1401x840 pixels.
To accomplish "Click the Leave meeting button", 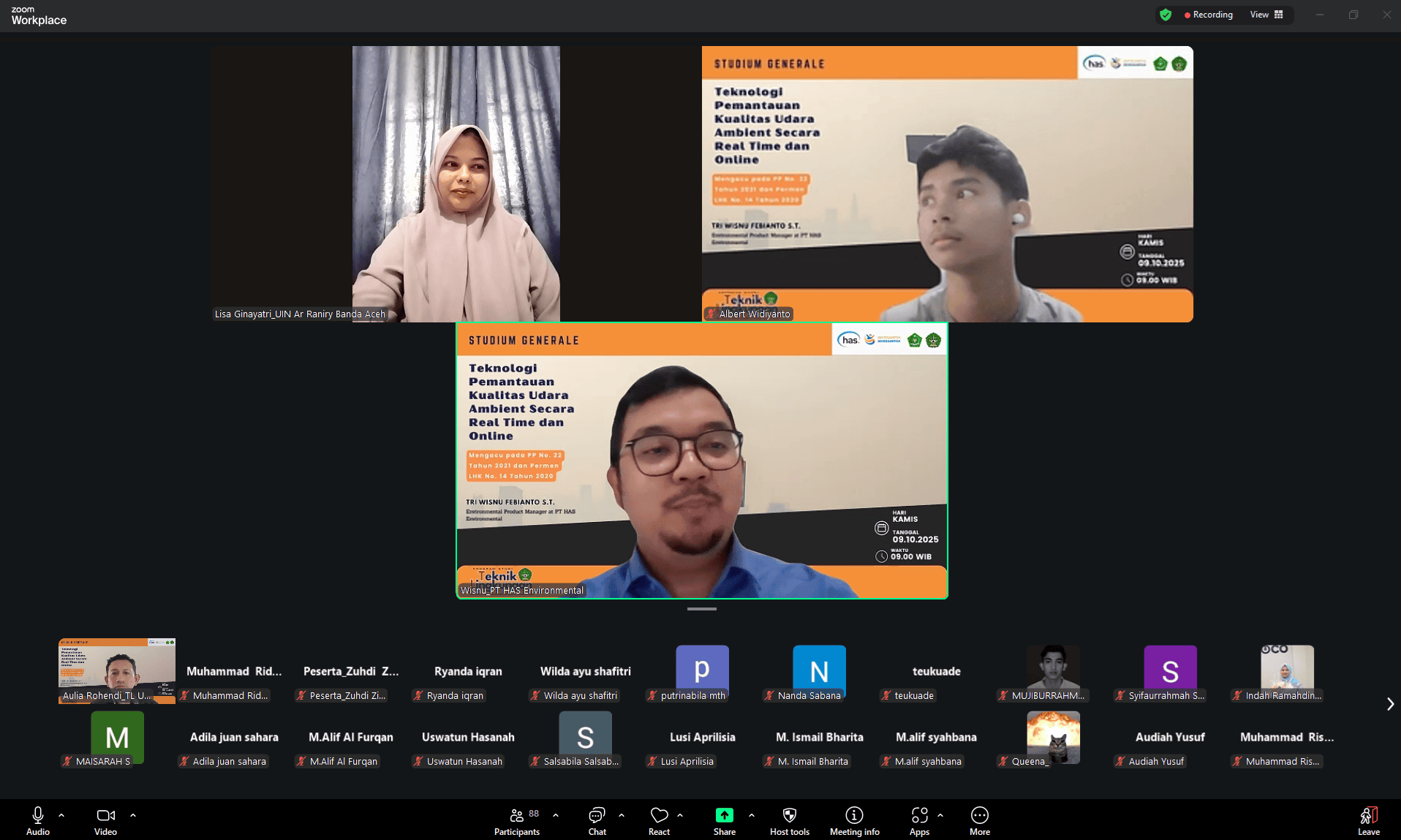I will pos(1368,820).
